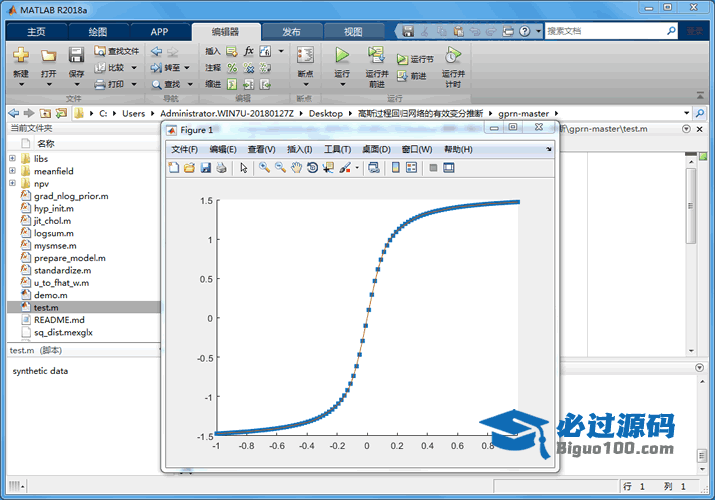Click Edit Plot arrow tool in Figure 1
Screen dimensions: 715x500
(244, 168)
